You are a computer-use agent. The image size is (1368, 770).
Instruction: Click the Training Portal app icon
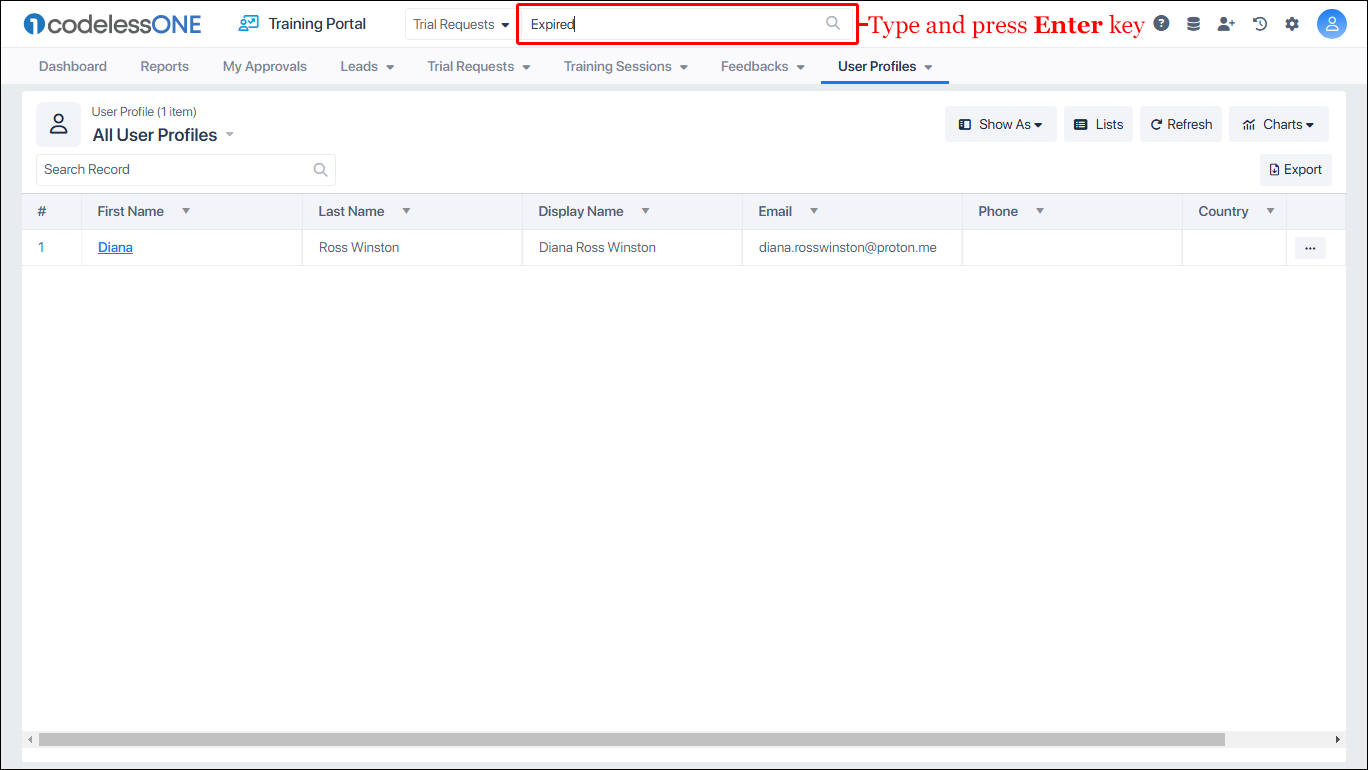(249, 23)
